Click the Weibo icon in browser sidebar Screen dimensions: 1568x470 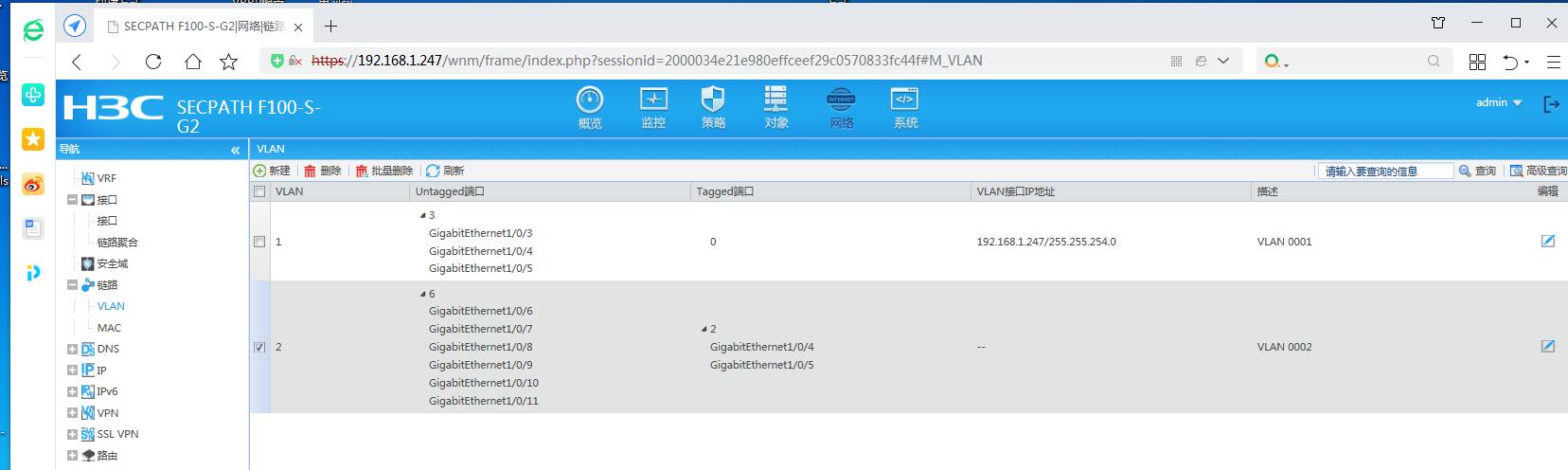33,184
